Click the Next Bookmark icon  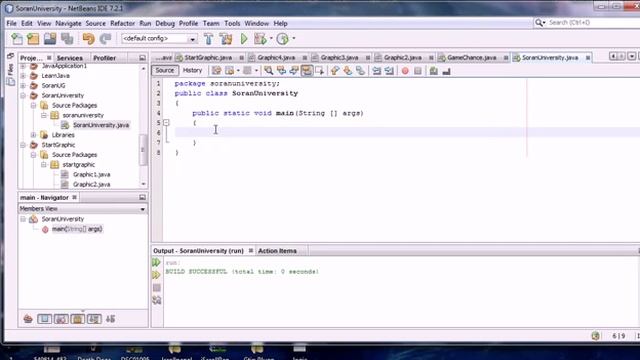coord(348,71)
